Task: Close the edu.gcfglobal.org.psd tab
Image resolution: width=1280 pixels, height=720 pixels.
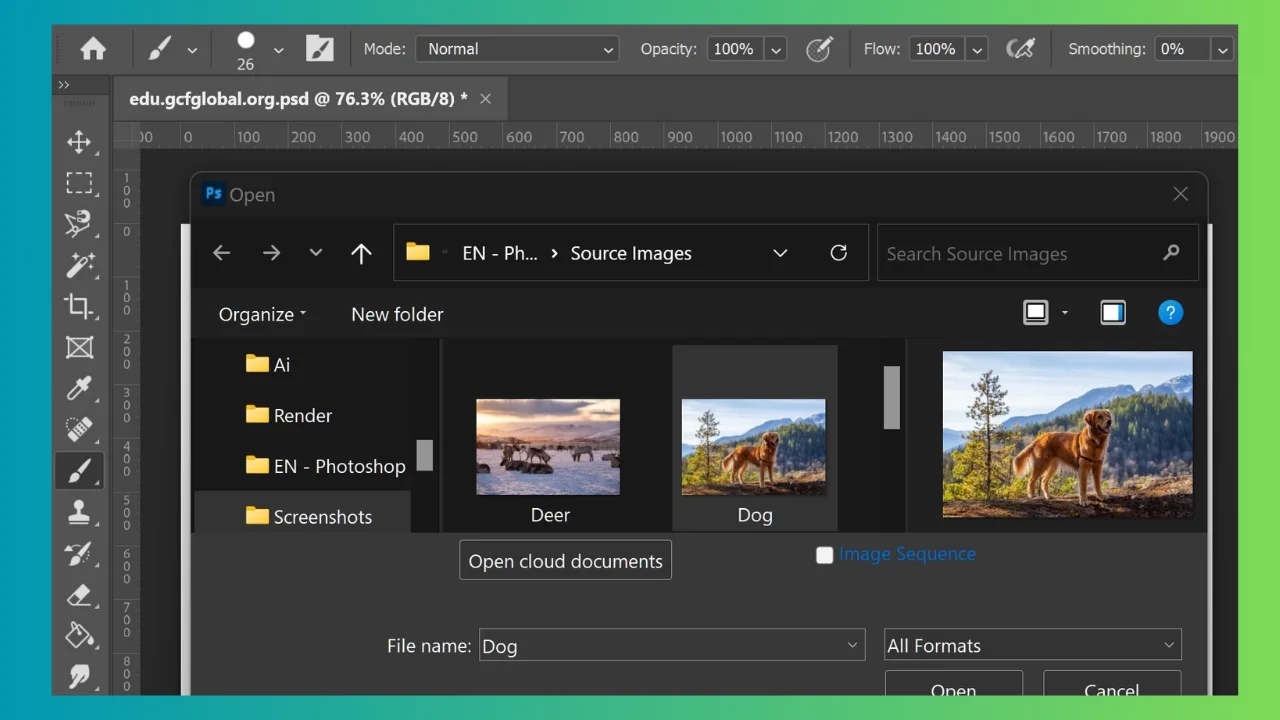Action: [486, 99]
